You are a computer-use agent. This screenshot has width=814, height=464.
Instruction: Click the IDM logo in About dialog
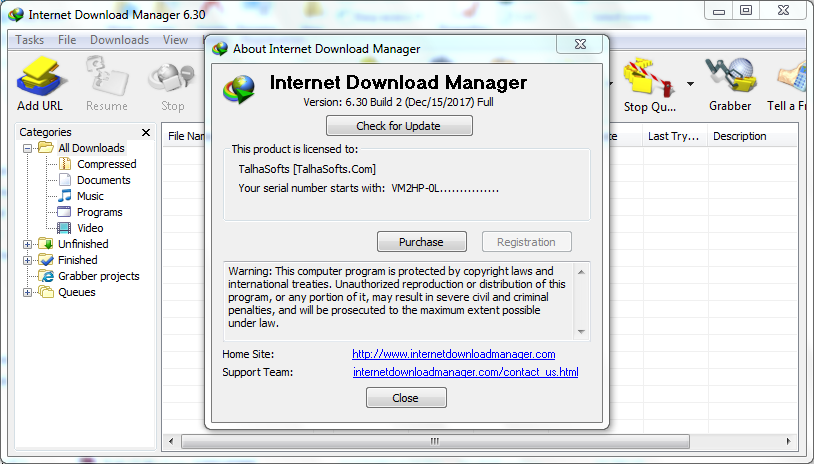[x=239, y=89]
